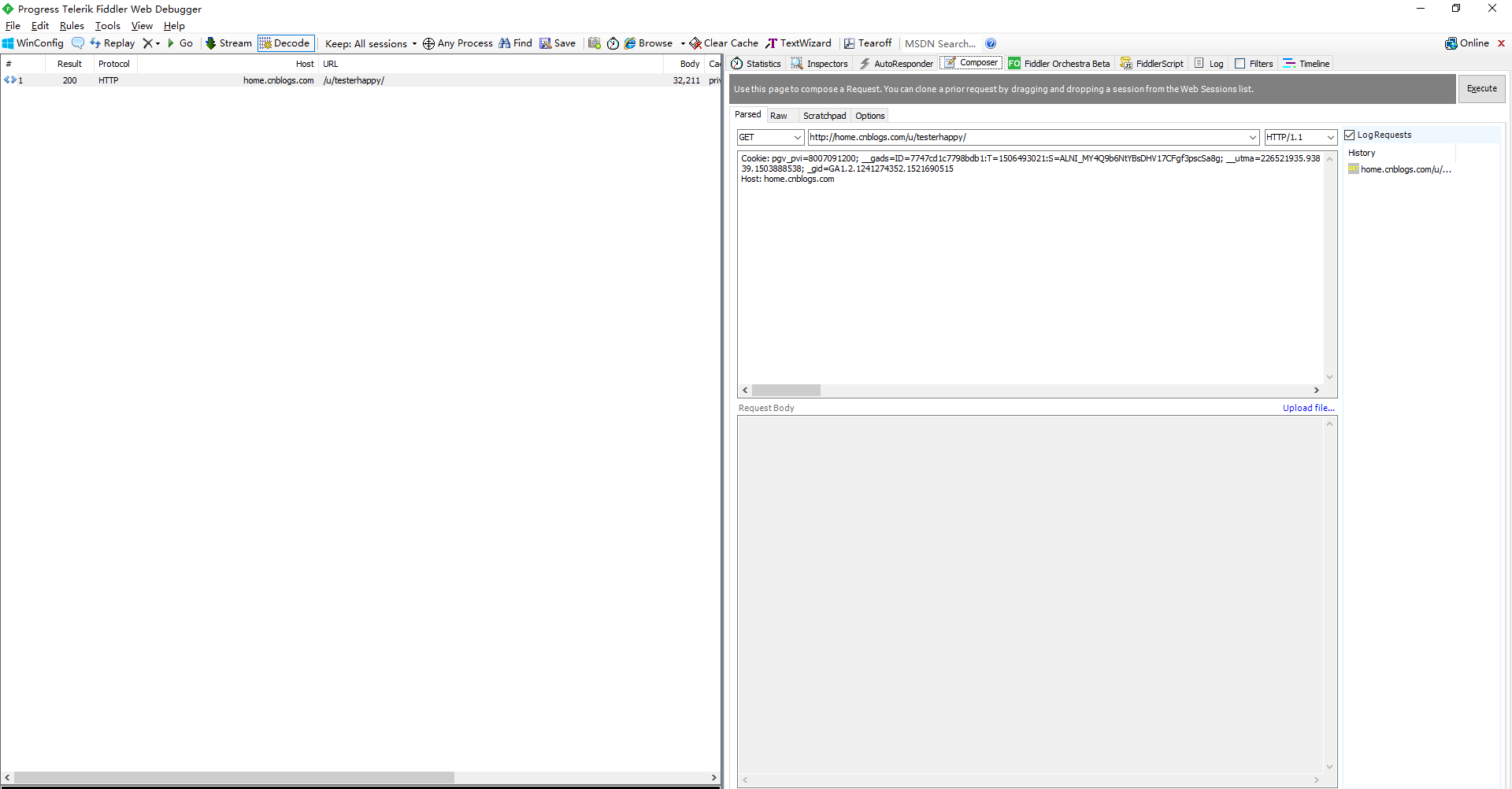
Task: Clear Cache from the toolbar
Action: pos(724,43)
